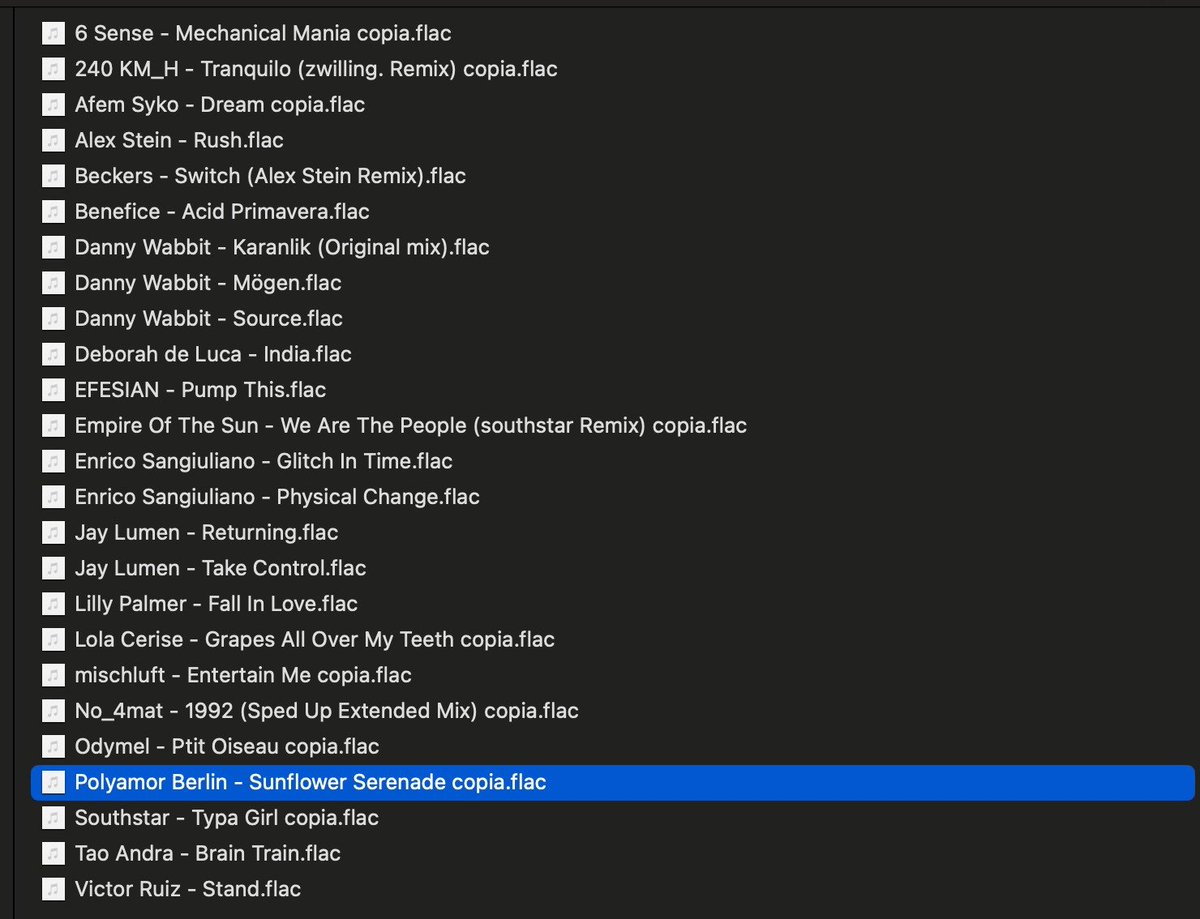
Task: Click the audio icon of Deborah de Luca - India
Action: (x=52, y=354)
